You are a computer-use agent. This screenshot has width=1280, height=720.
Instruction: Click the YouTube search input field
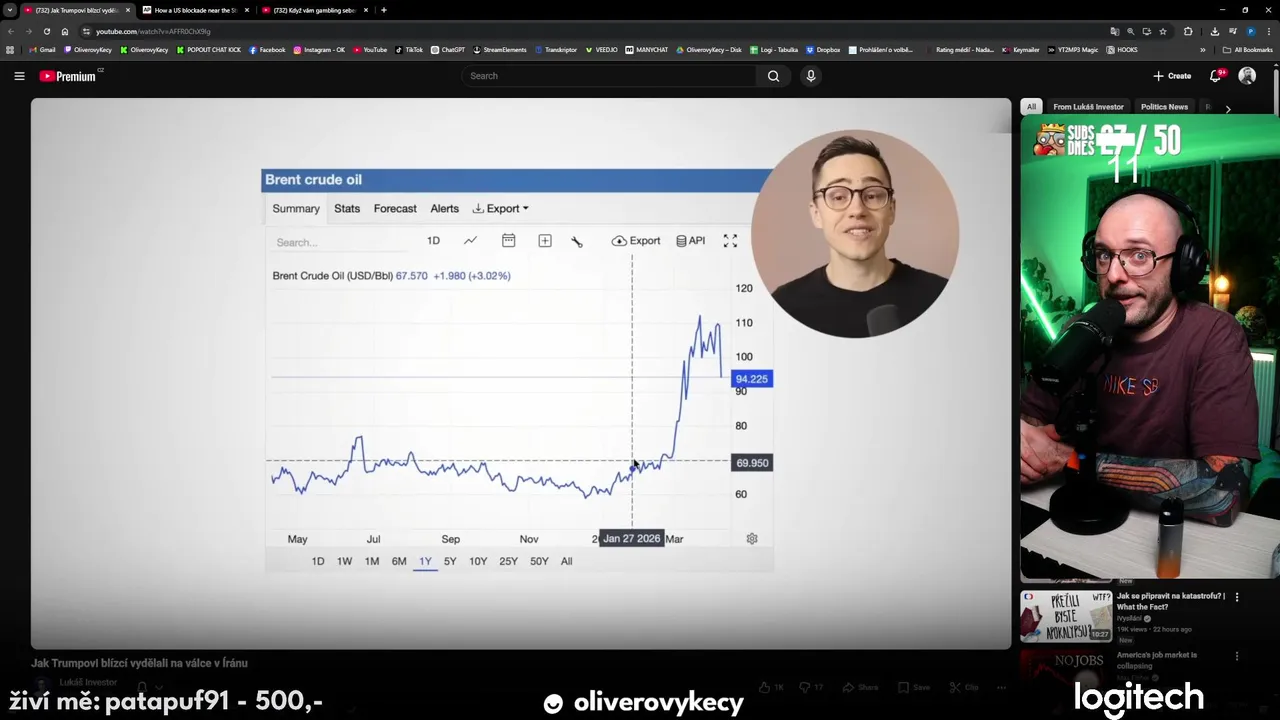609,76
